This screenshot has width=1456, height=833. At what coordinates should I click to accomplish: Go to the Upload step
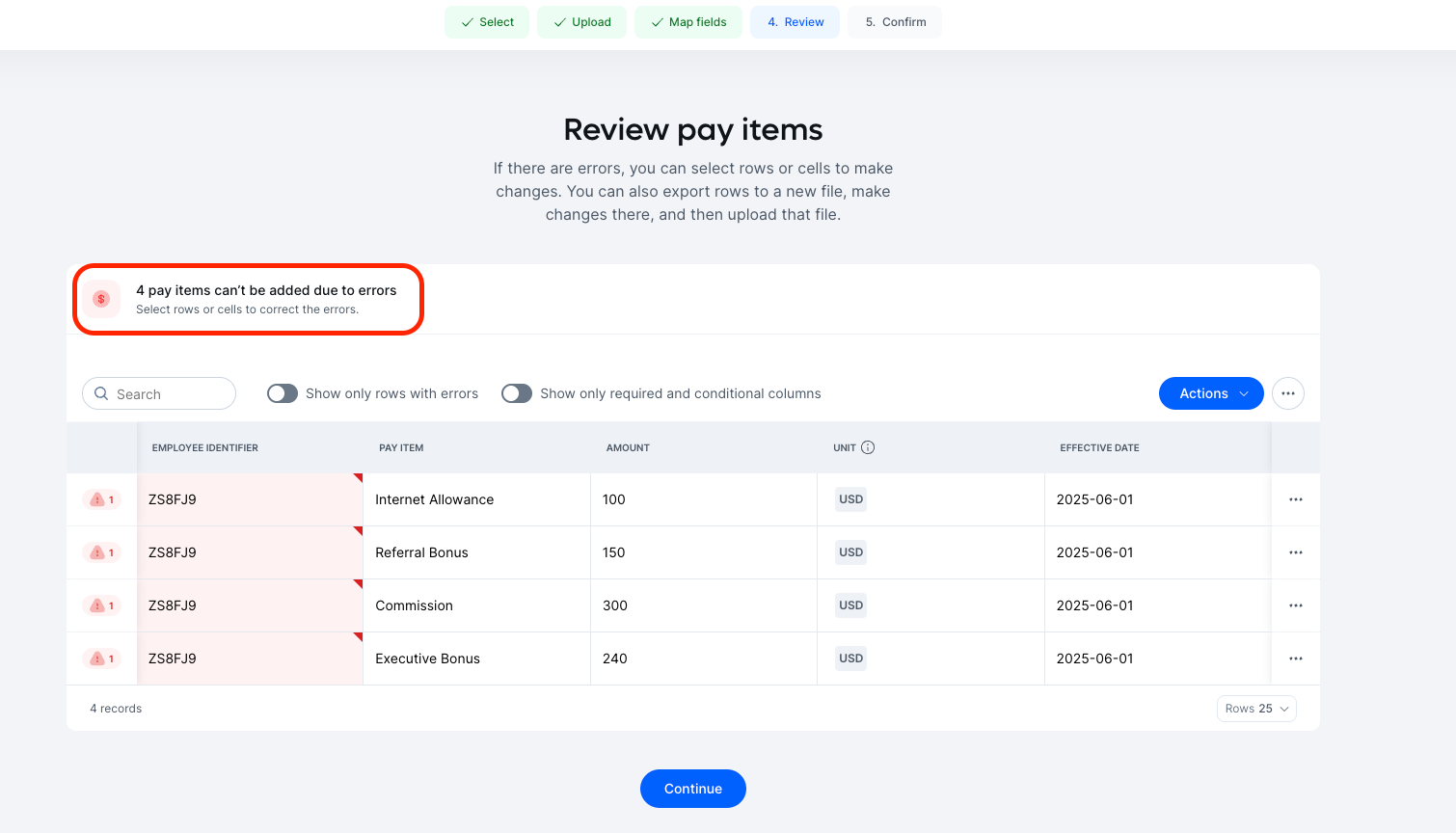(x=581, y=22)
